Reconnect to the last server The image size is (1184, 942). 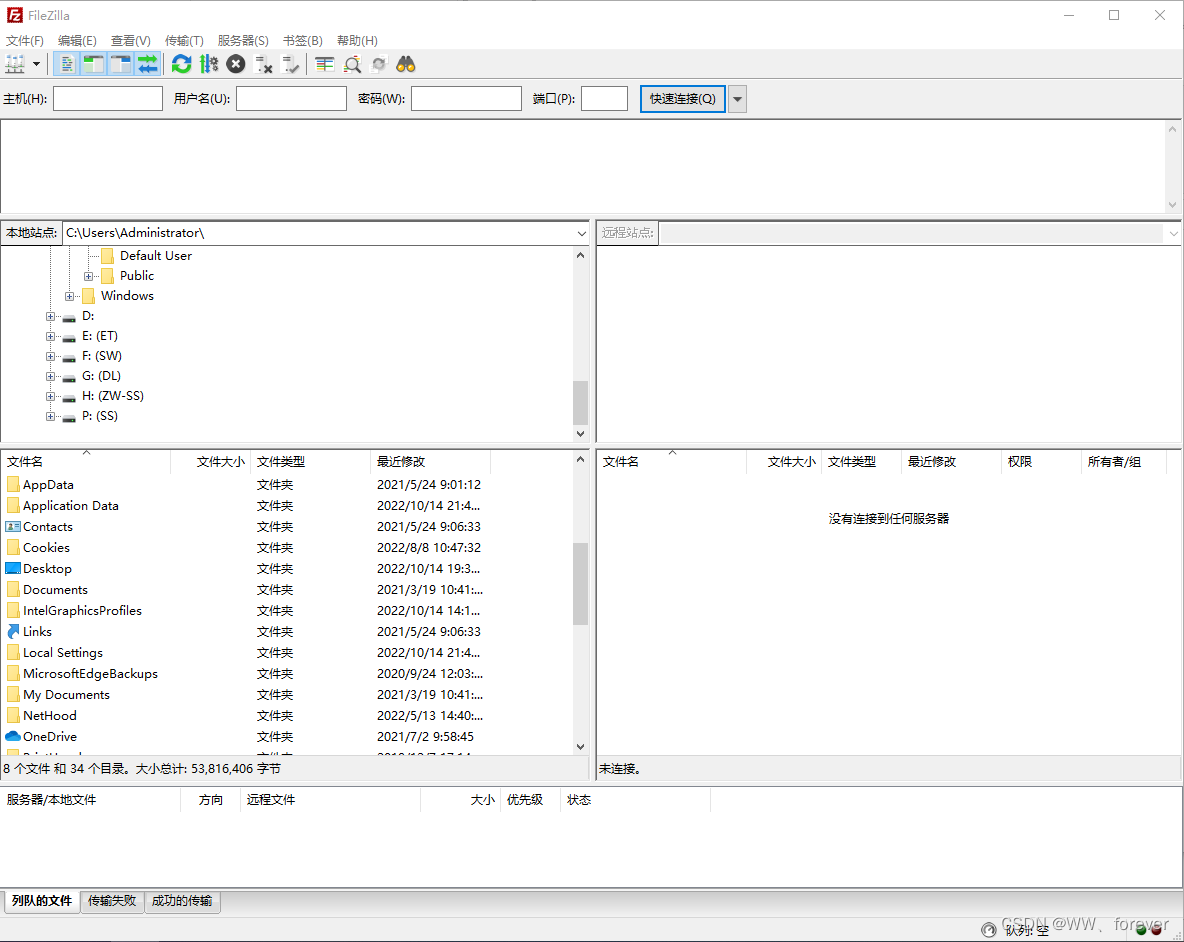click(291, 64)
